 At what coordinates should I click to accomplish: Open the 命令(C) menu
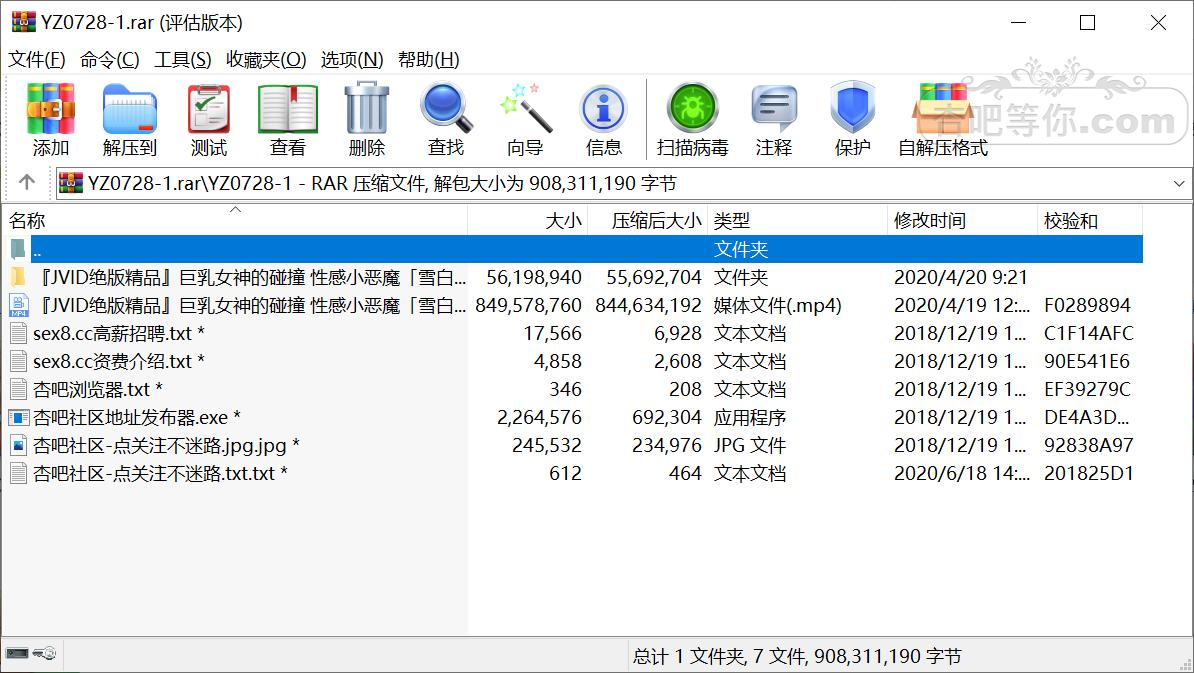pyautogui.click(x=110, y=59)
